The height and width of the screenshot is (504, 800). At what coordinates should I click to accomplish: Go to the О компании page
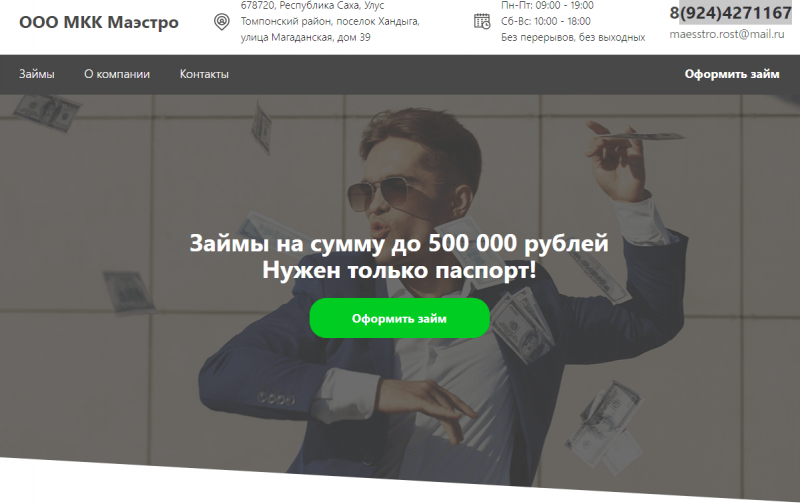117,74
